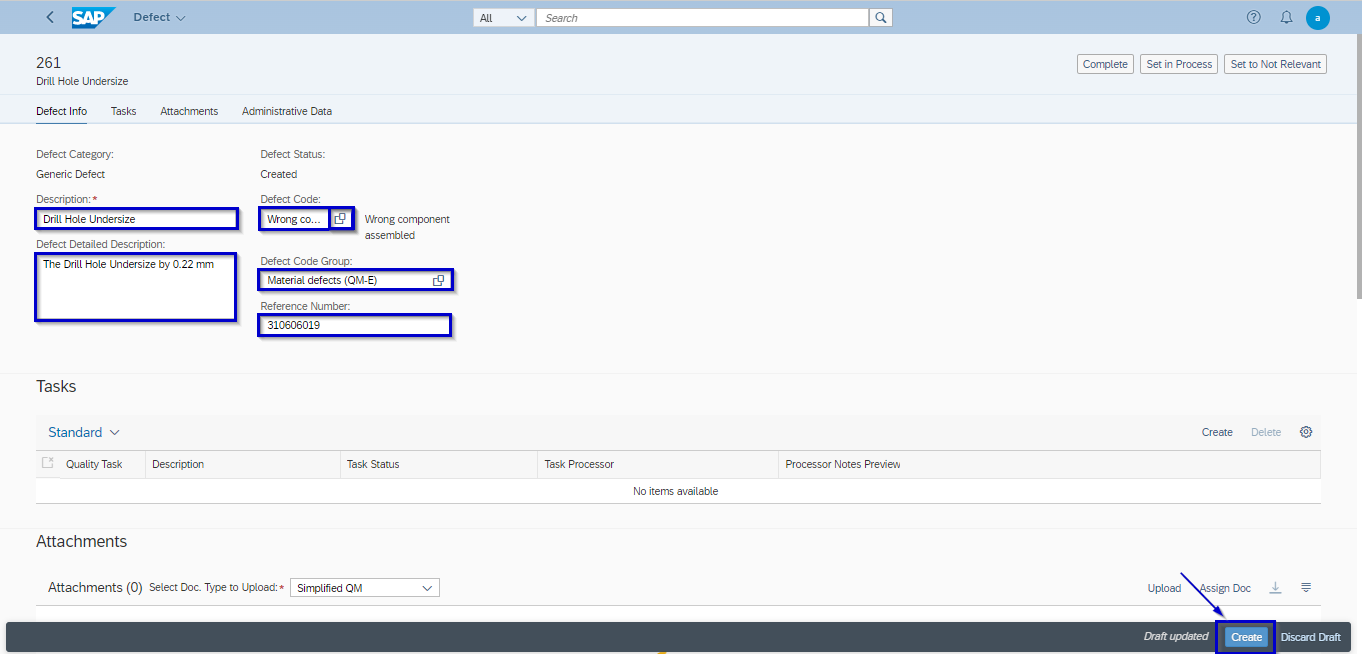Switch to the Administrative Data tab

tap(286, 111)
